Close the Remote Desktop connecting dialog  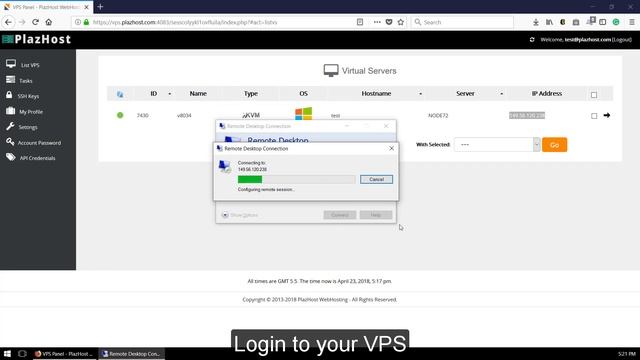click(x=391, y=148)
